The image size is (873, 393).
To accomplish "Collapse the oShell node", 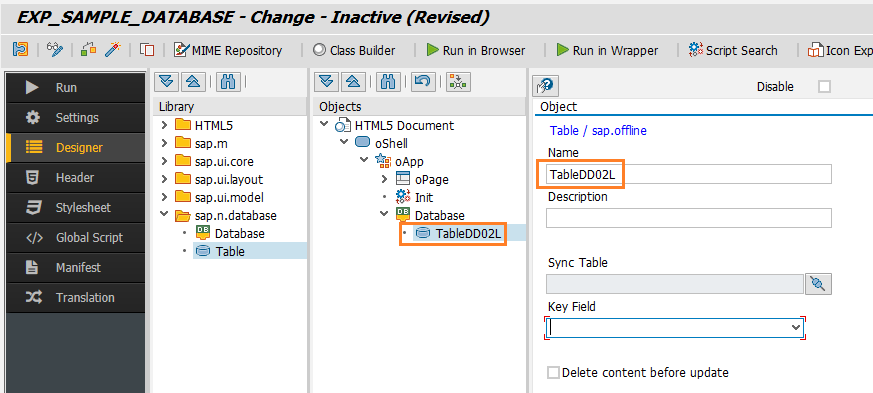I will click(345, 143).
